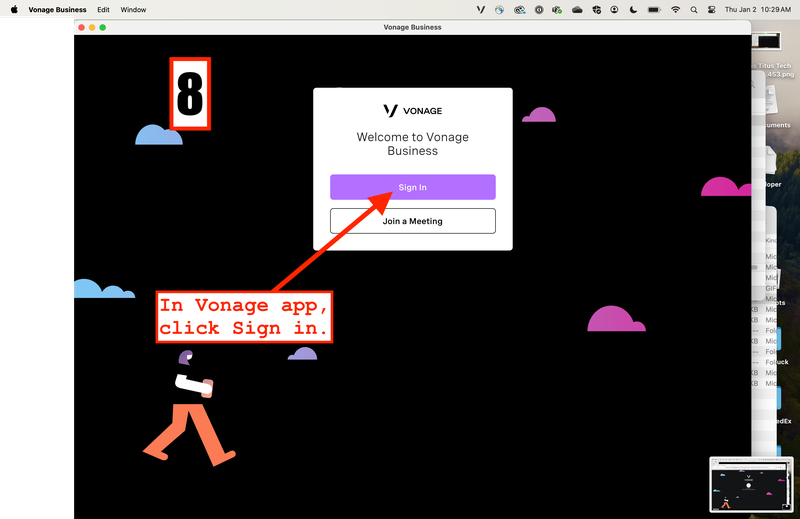Click the green full-screen window button
Image resolution: width=800 pixels, height=519 pixels.
[x=104, y=27]
